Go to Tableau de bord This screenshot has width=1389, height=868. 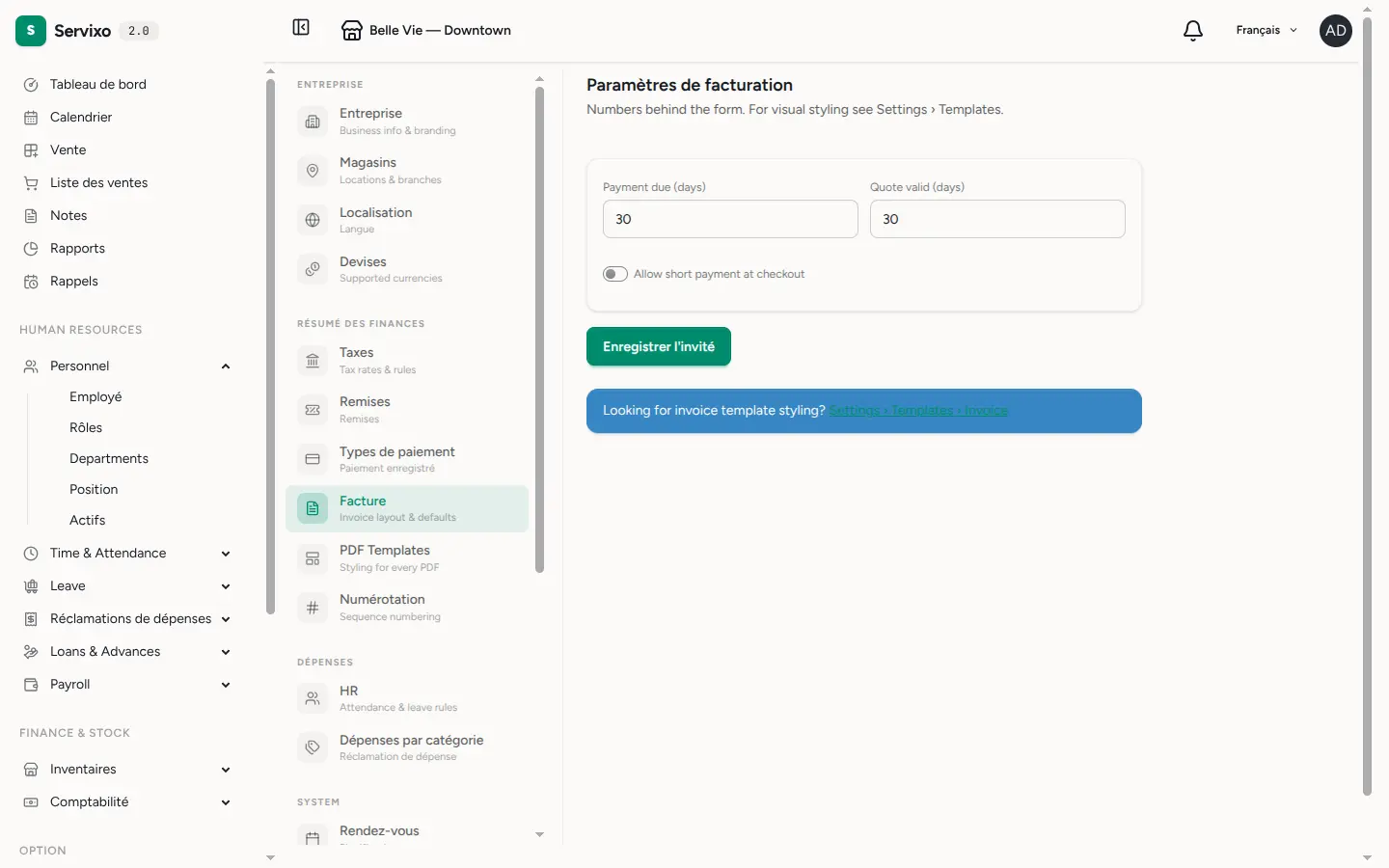pos(98,85)
